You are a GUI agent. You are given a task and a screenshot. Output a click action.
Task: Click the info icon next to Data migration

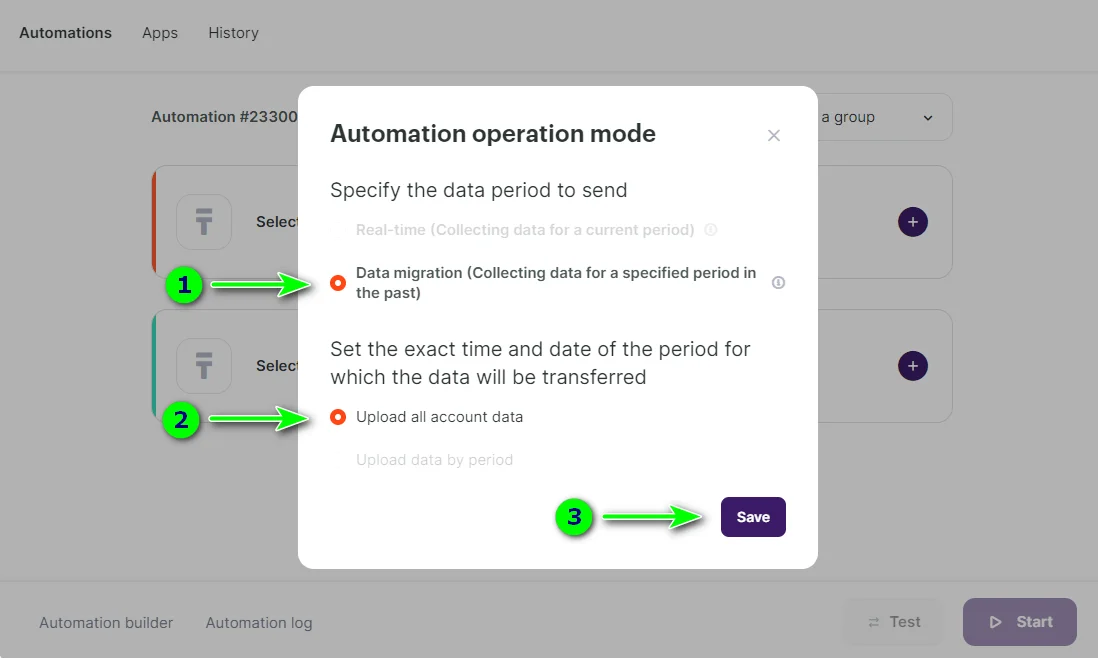point(778,283)
